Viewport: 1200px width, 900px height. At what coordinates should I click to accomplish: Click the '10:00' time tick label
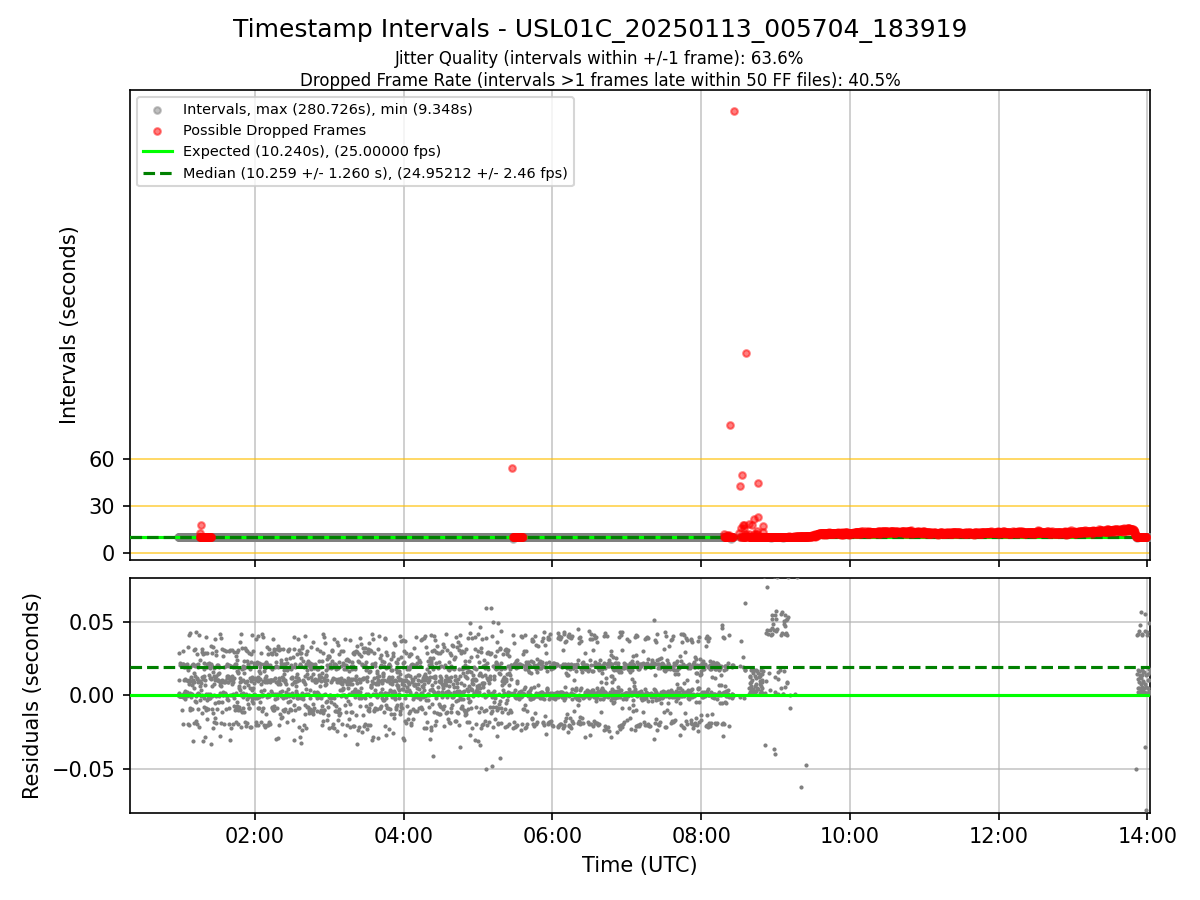coord(850,836)
